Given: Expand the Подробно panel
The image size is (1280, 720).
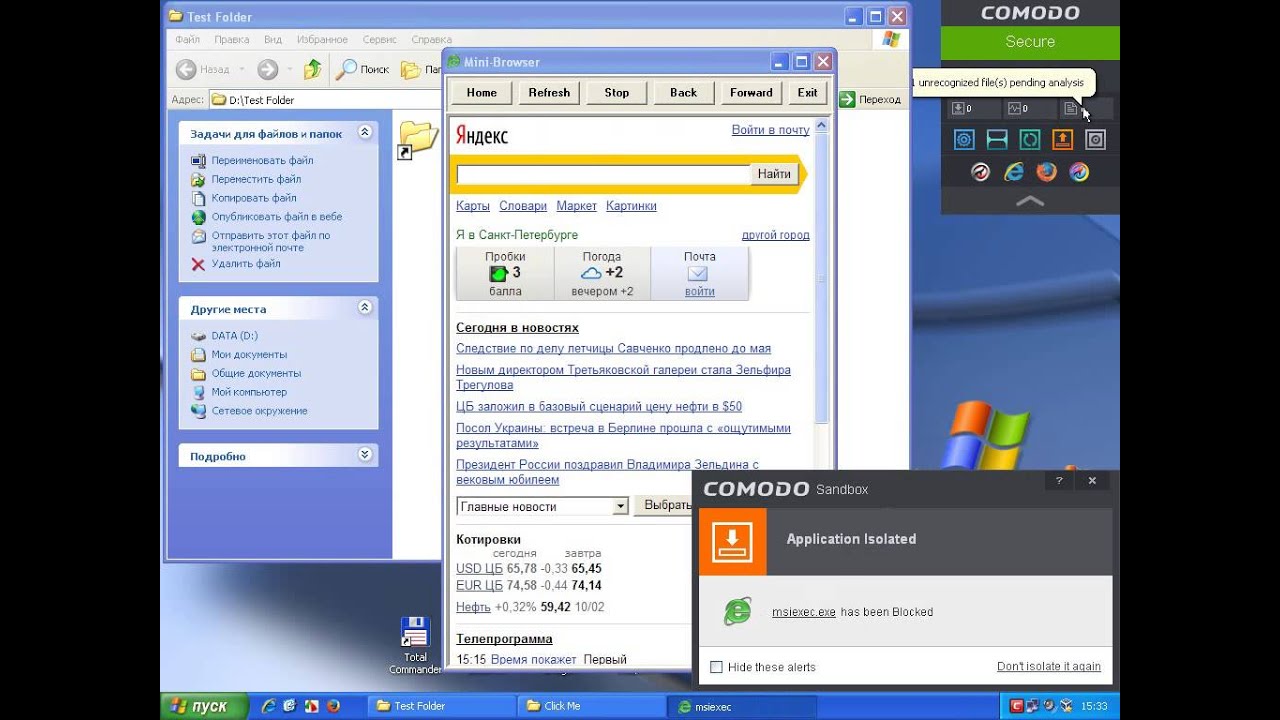Looking at the screenshot, I should coord(365,455).
